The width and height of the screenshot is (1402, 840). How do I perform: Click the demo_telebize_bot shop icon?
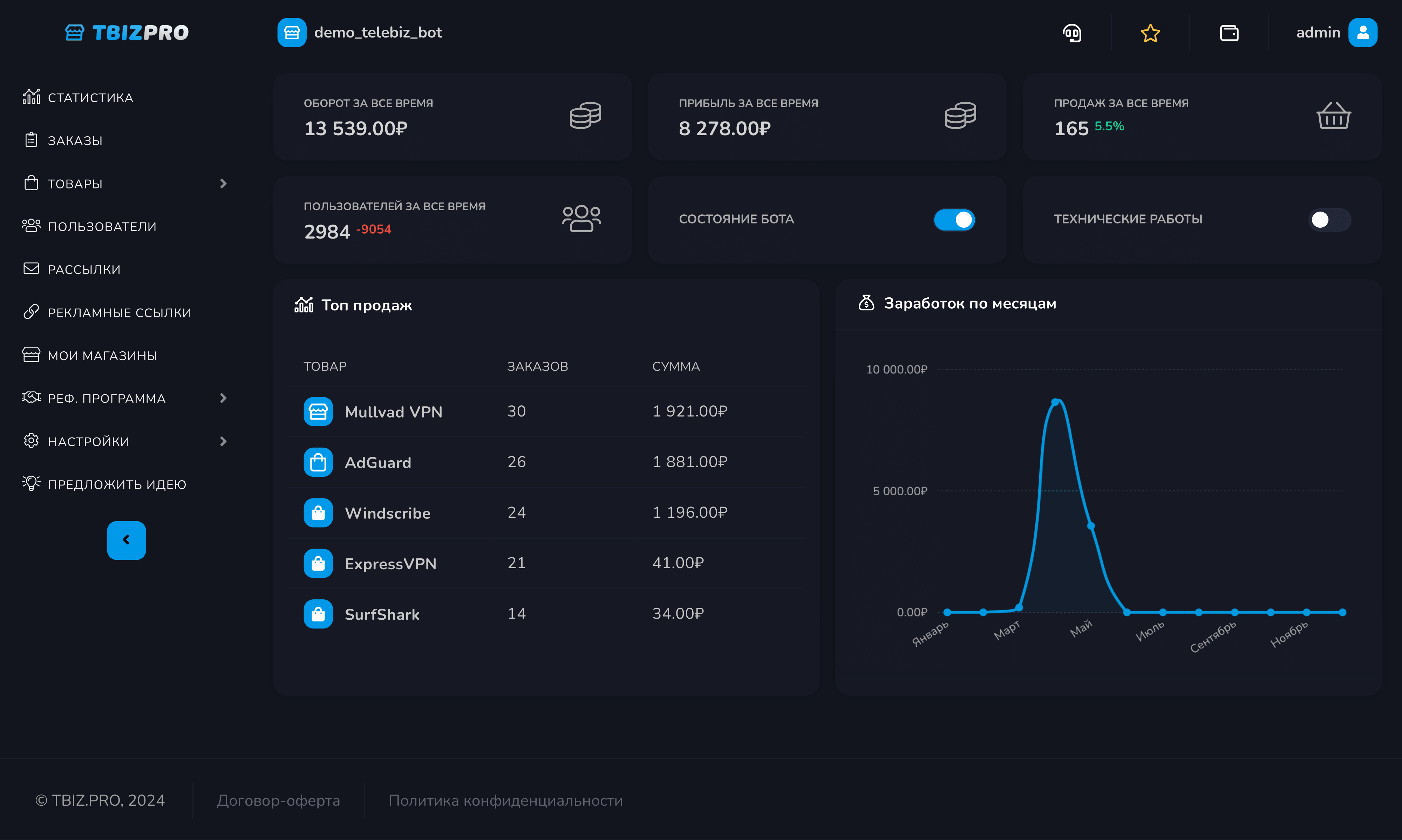click(x=292, y=33)
